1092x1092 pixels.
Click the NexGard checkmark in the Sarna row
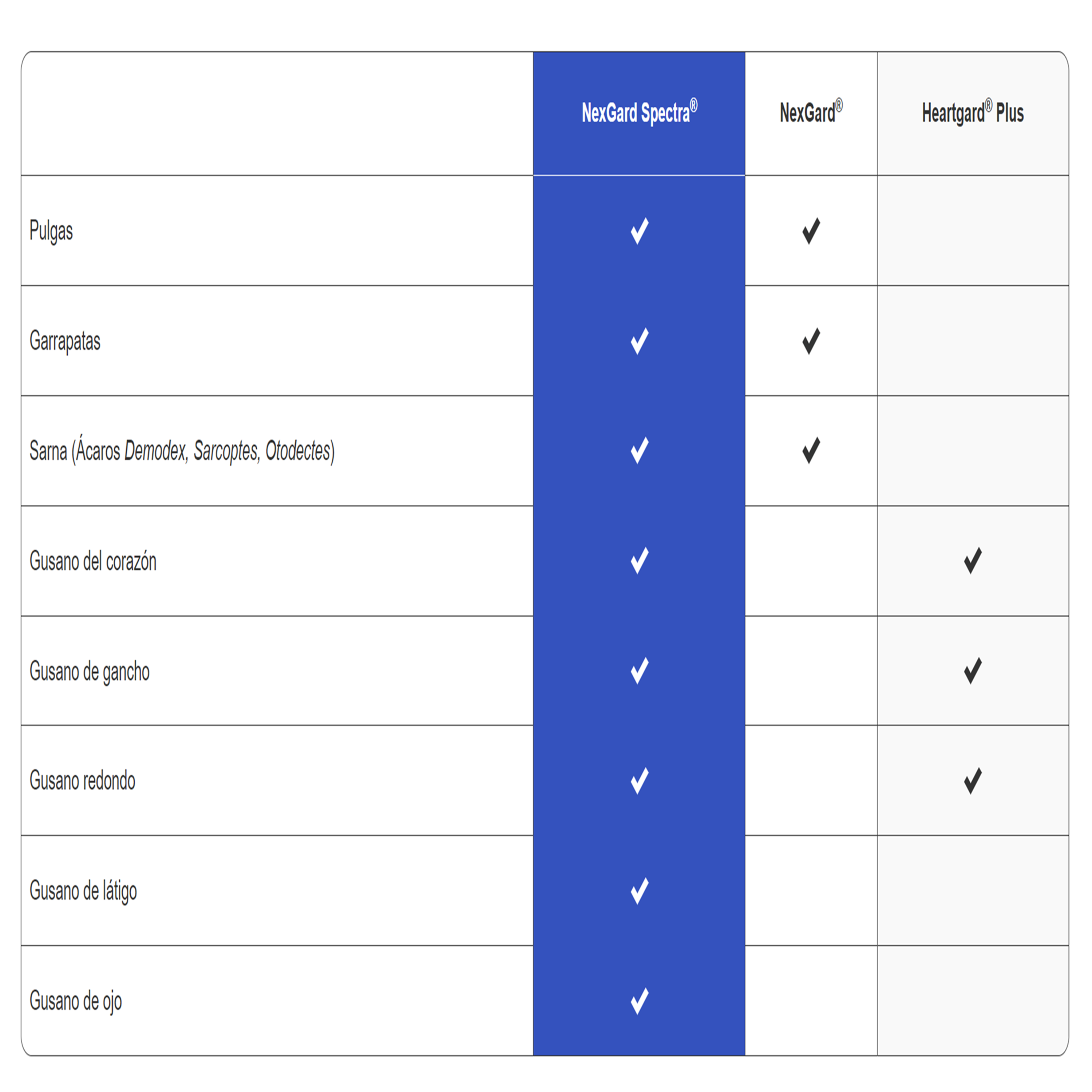tap(811, 451)
